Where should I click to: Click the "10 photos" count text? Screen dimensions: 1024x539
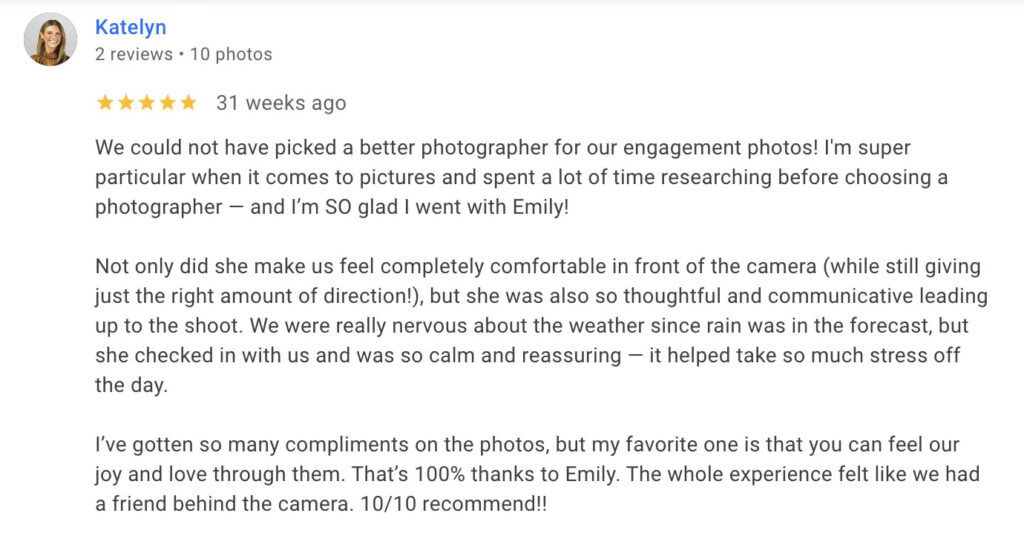point(231,54)
